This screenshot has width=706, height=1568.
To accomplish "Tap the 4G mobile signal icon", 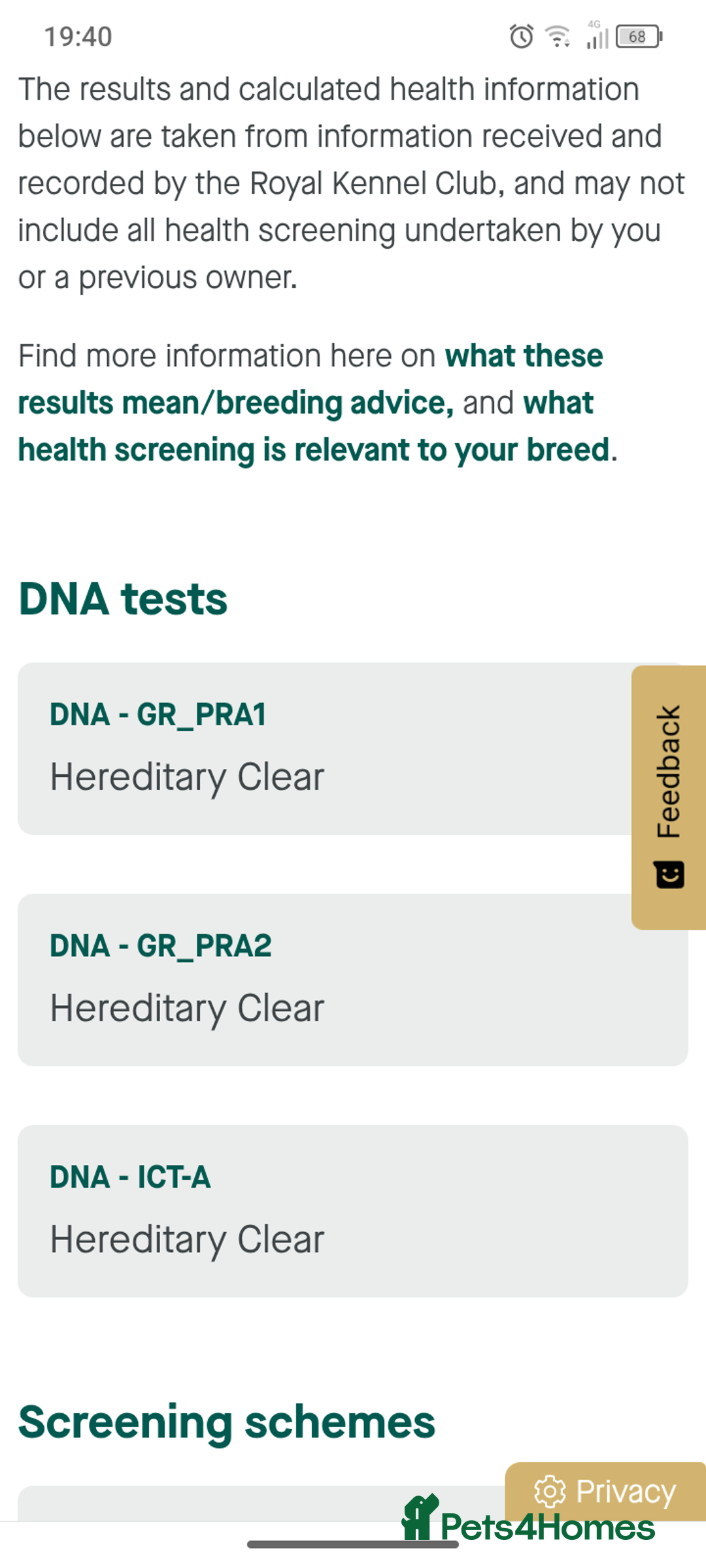I will tap(597, 35).
